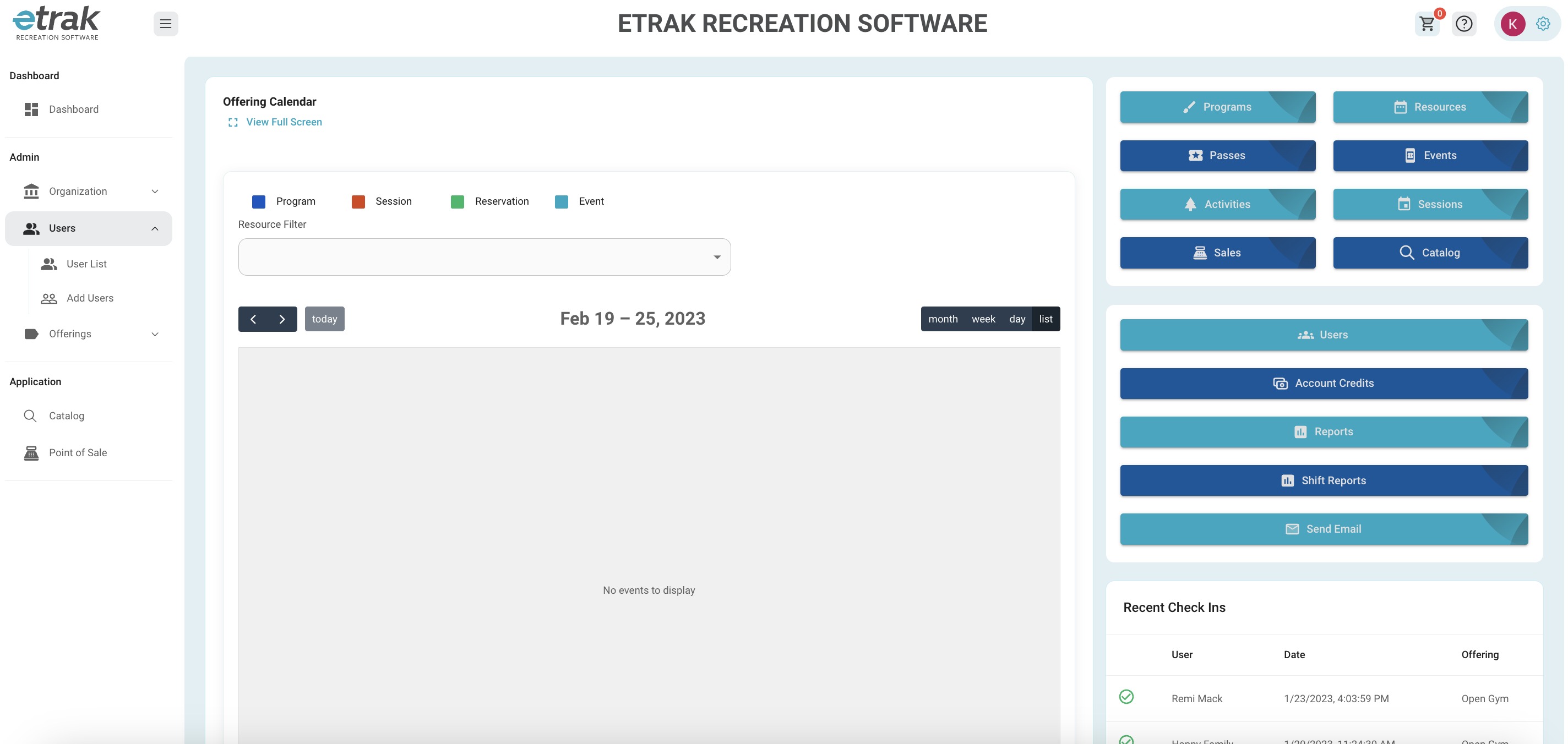Open the Resources tile
Image resolution: width=1568 pixels, height=744 pixels.
click(x=1430, y=107)
